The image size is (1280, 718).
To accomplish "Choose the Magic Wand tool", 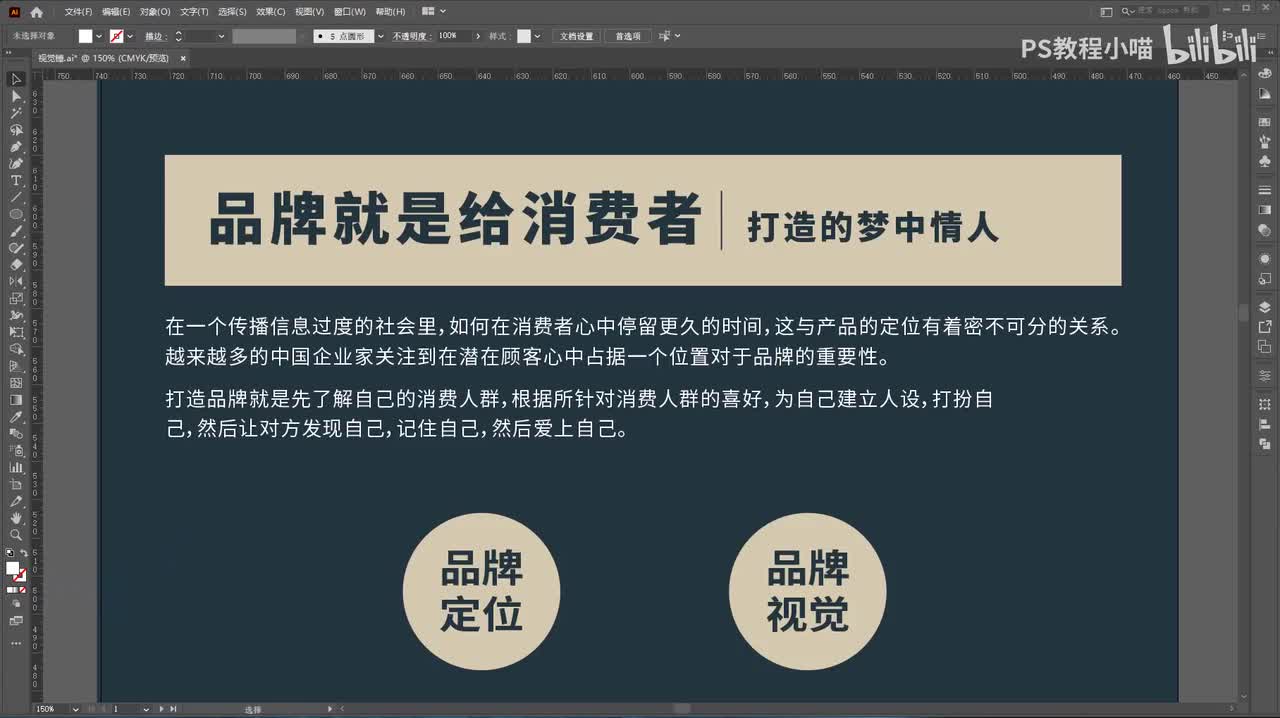I will click(16, 113).
